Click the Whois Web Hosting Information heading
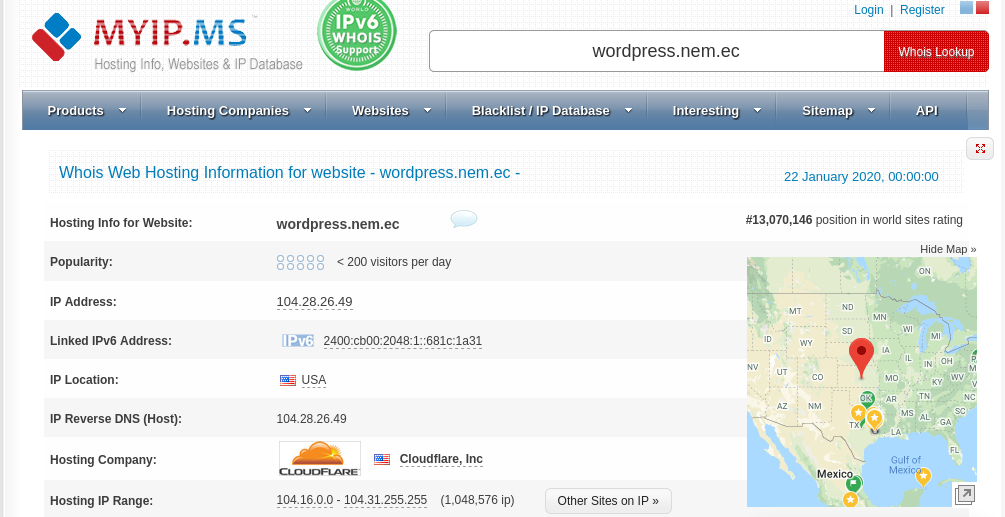Screen dimensions: 1005x517 click(x=289, y=172)
